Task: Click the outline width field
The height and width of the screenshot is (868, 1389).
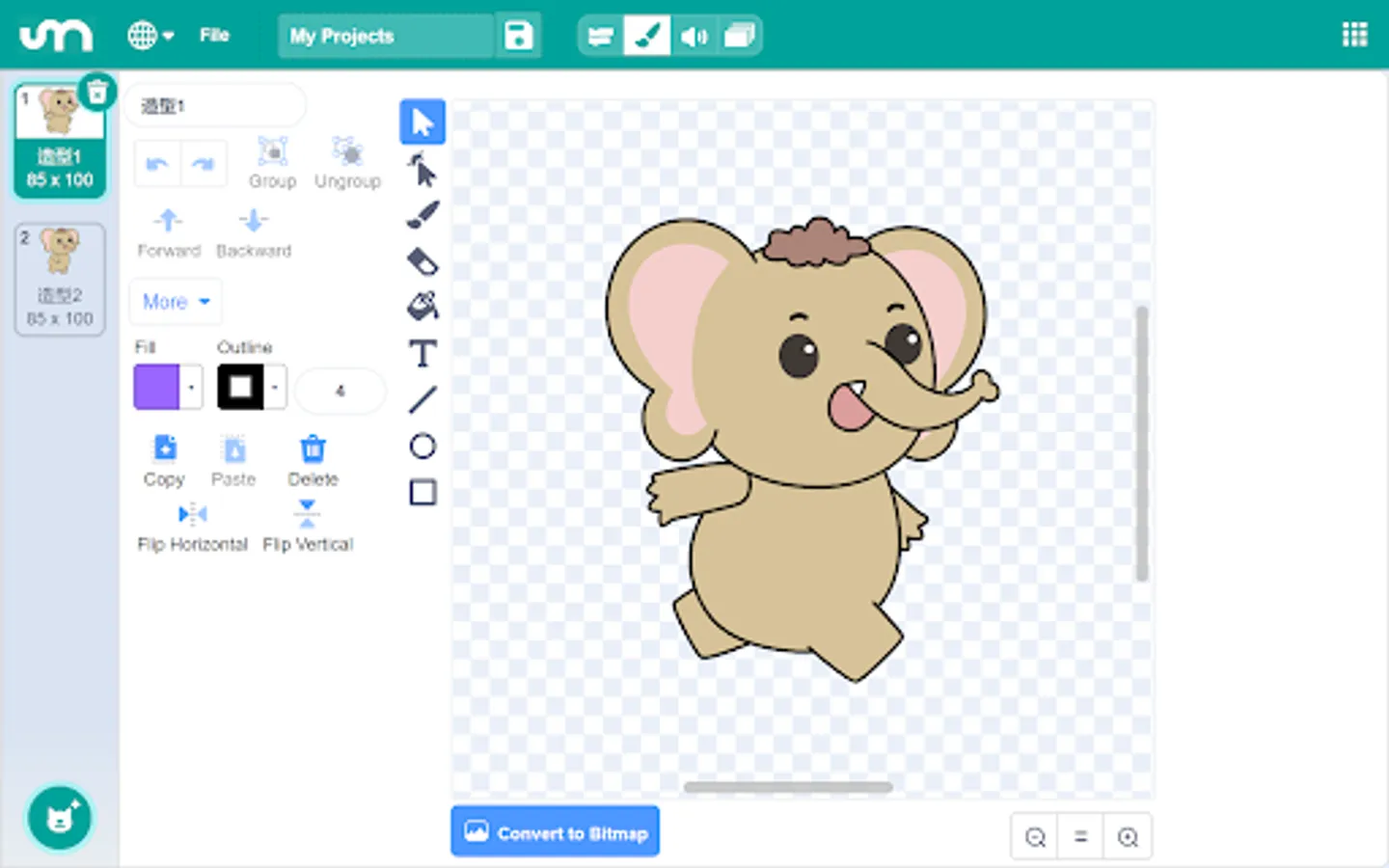Action: coord(340,391)
